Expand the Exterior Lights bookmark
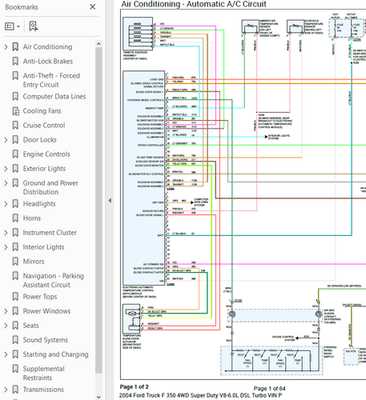 (x=5, y=169)
